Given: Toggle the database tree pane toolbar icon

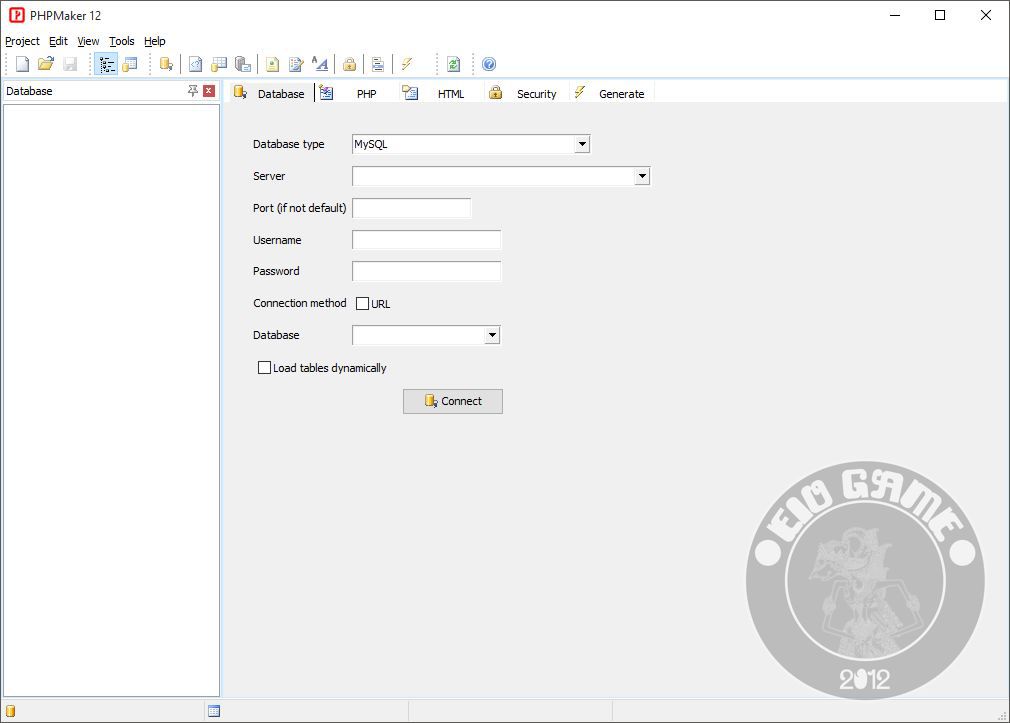Looking at the screenshot, I should [106, 64].
